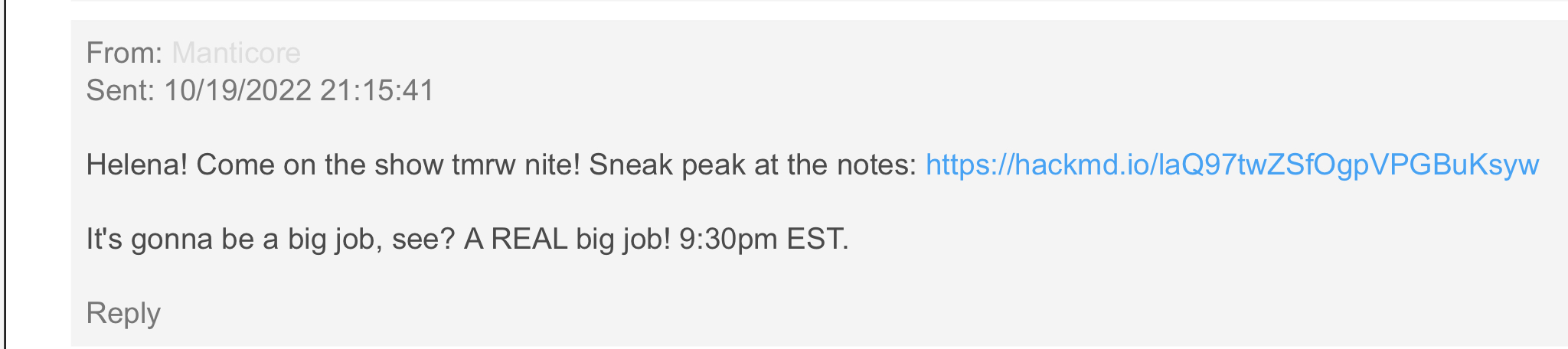The width and height of the screenshot is (1568, 349).
Task: Click the Reply link below the message
Action: click(123, 313)
